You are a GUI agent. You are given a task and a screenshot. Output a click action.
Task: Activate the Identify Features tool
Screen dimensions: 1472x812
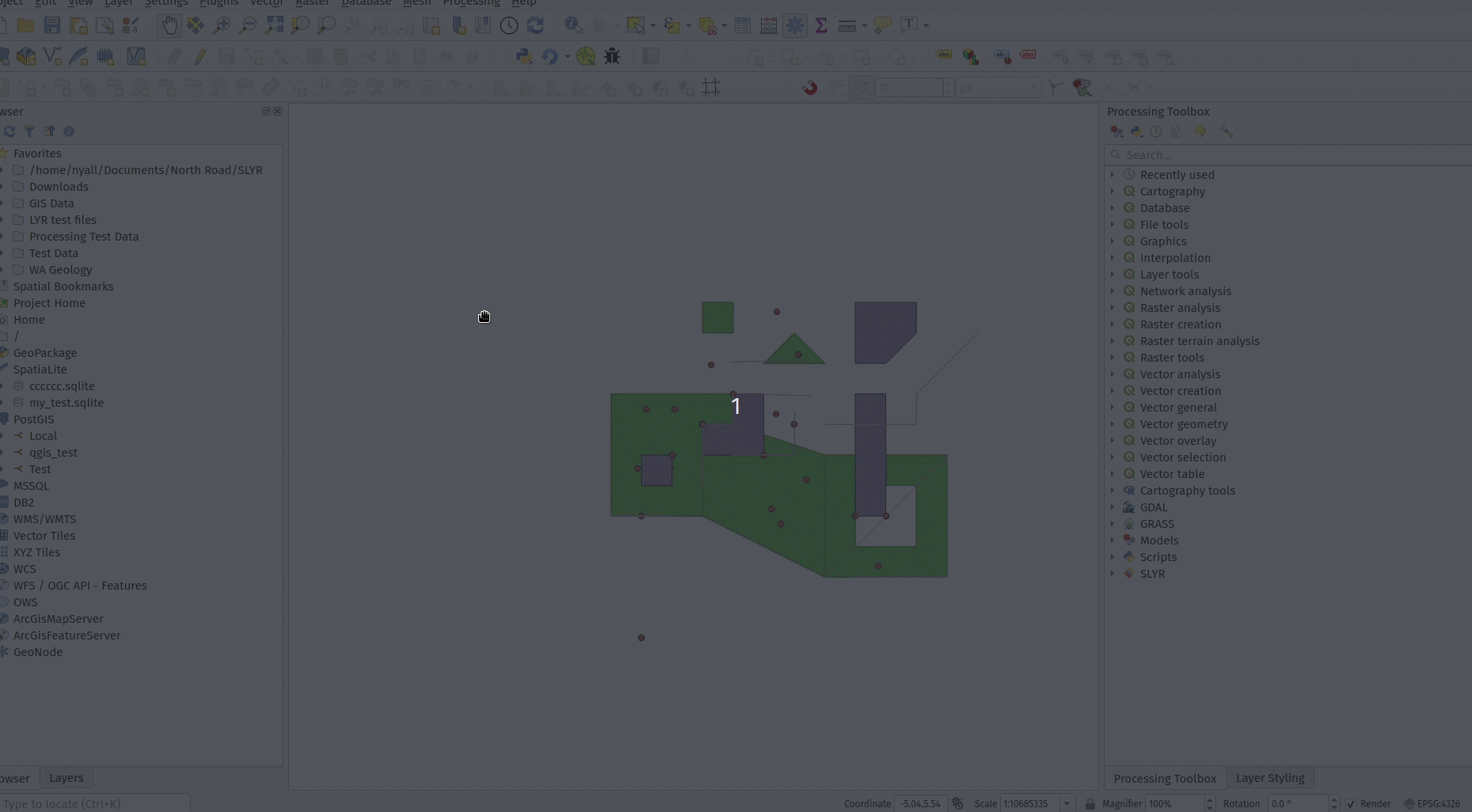click(x=573, y=25)
